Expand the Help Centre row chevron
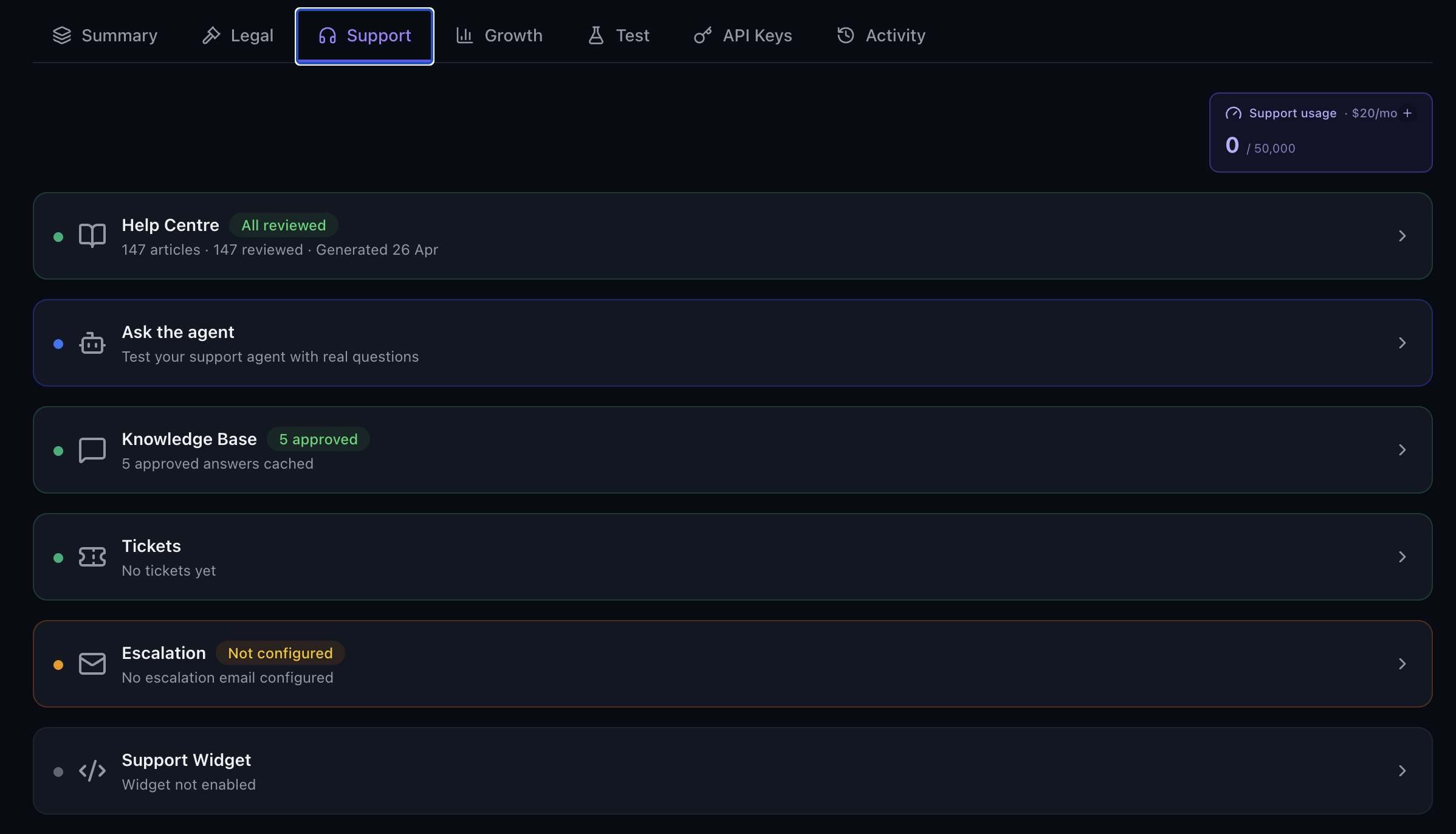The height and width of the screenshot is (834, 1456). (x=1403, y=236)
